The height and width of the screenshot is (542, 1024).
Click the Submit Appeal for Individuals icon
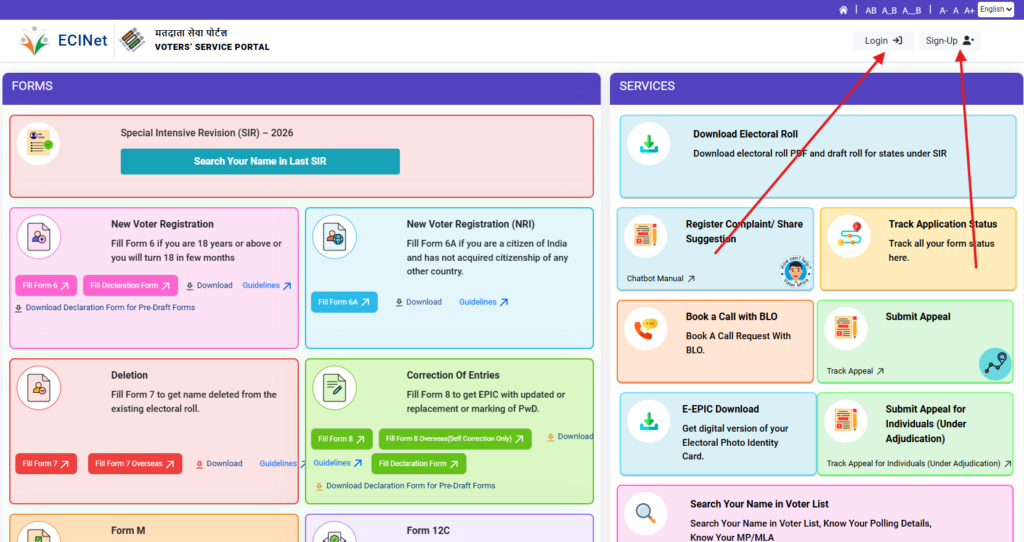pyautogui.click(x=845, y=421)
